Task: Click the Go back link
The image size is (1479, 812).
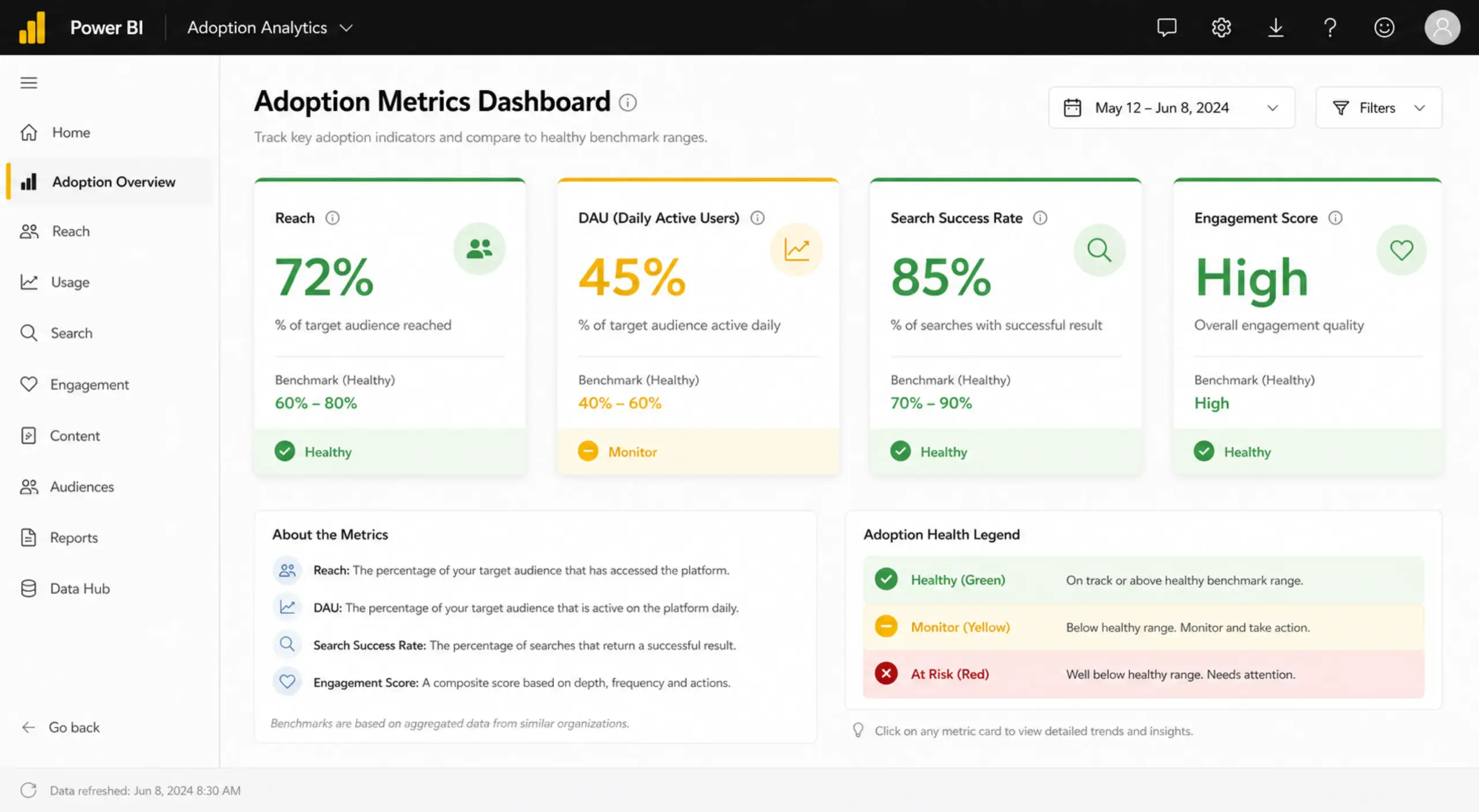Action: click(x=61, y=727)
